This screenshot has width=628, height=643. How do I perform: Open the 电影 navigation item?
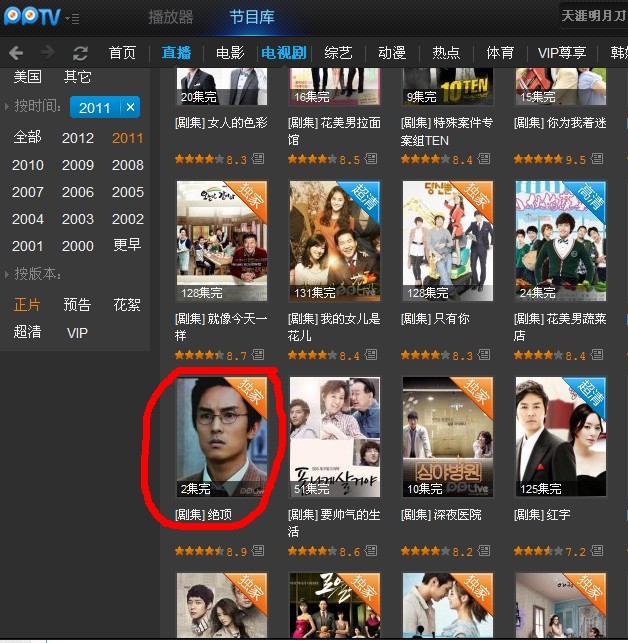pos(230,53)
